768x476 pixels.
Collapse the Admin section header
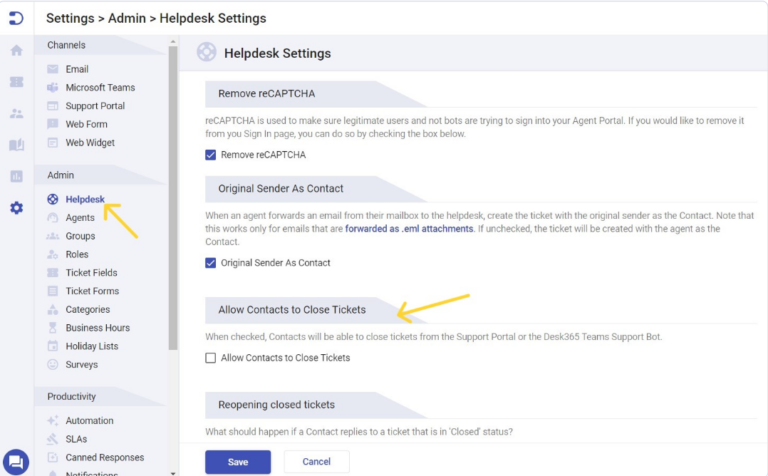[61, 175]
